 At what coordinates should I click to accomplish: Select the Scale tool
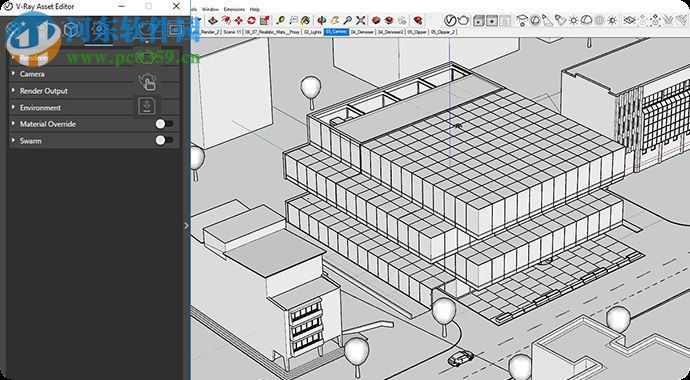pos(264,20)
